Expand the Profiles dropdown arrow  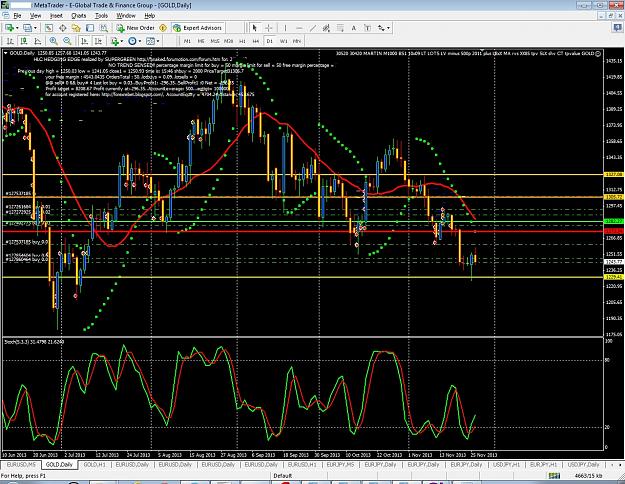[x=35, y=28]
